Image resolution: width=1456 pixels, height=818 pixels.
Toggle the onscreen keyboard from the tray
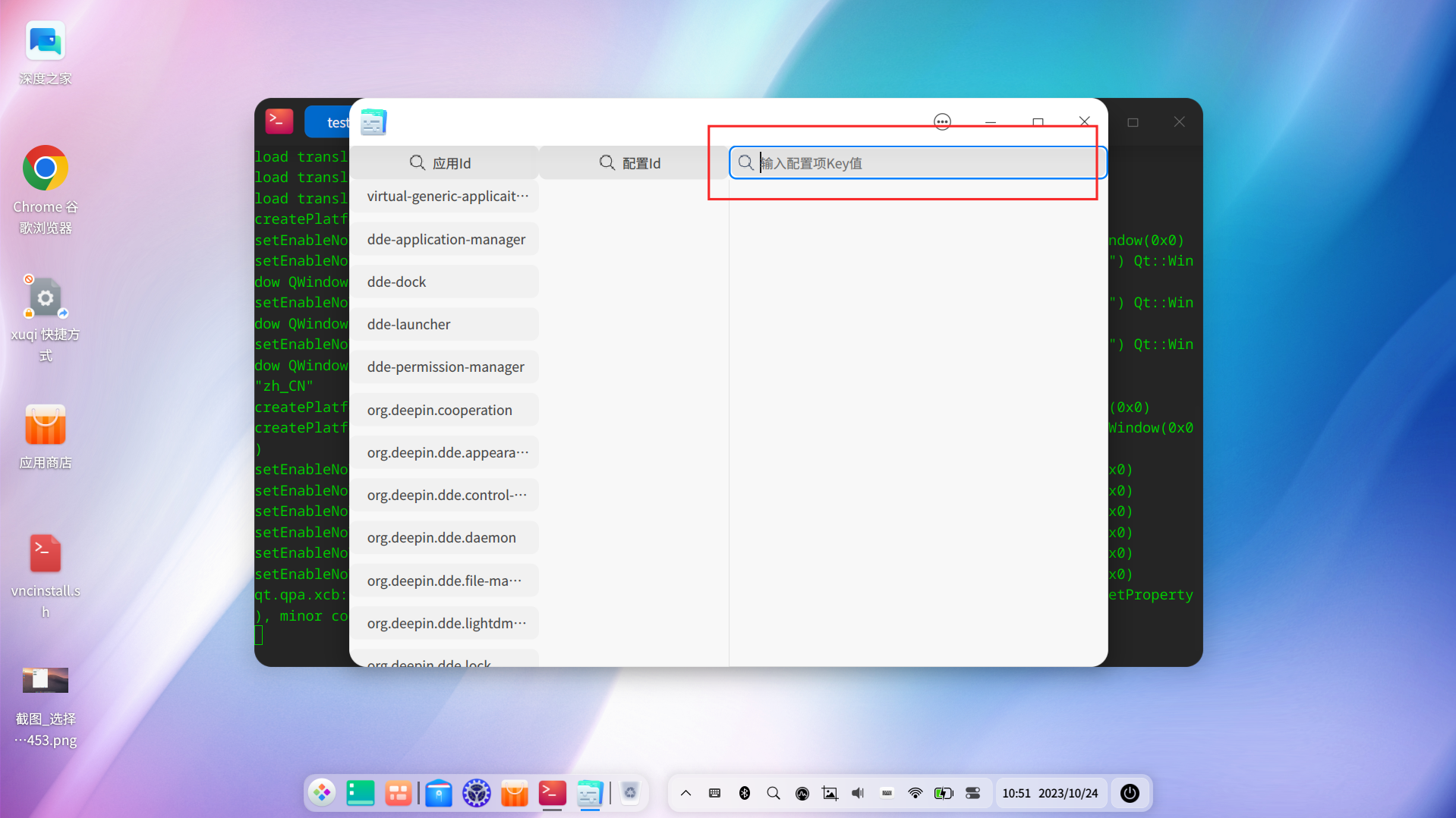(x=887, y=793)
